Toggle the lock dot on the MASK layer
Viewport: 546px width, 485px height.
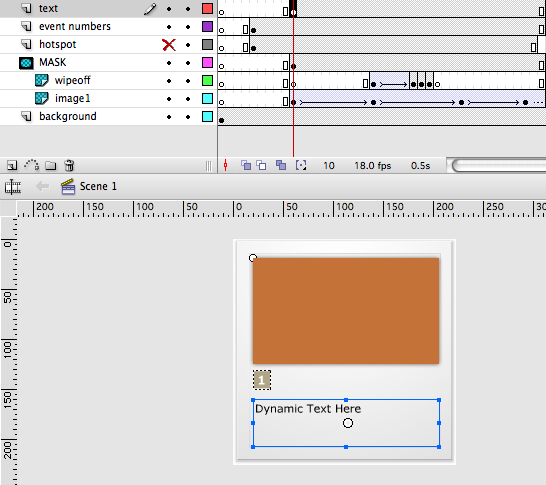pyautogui.click(x=188, y=63)
